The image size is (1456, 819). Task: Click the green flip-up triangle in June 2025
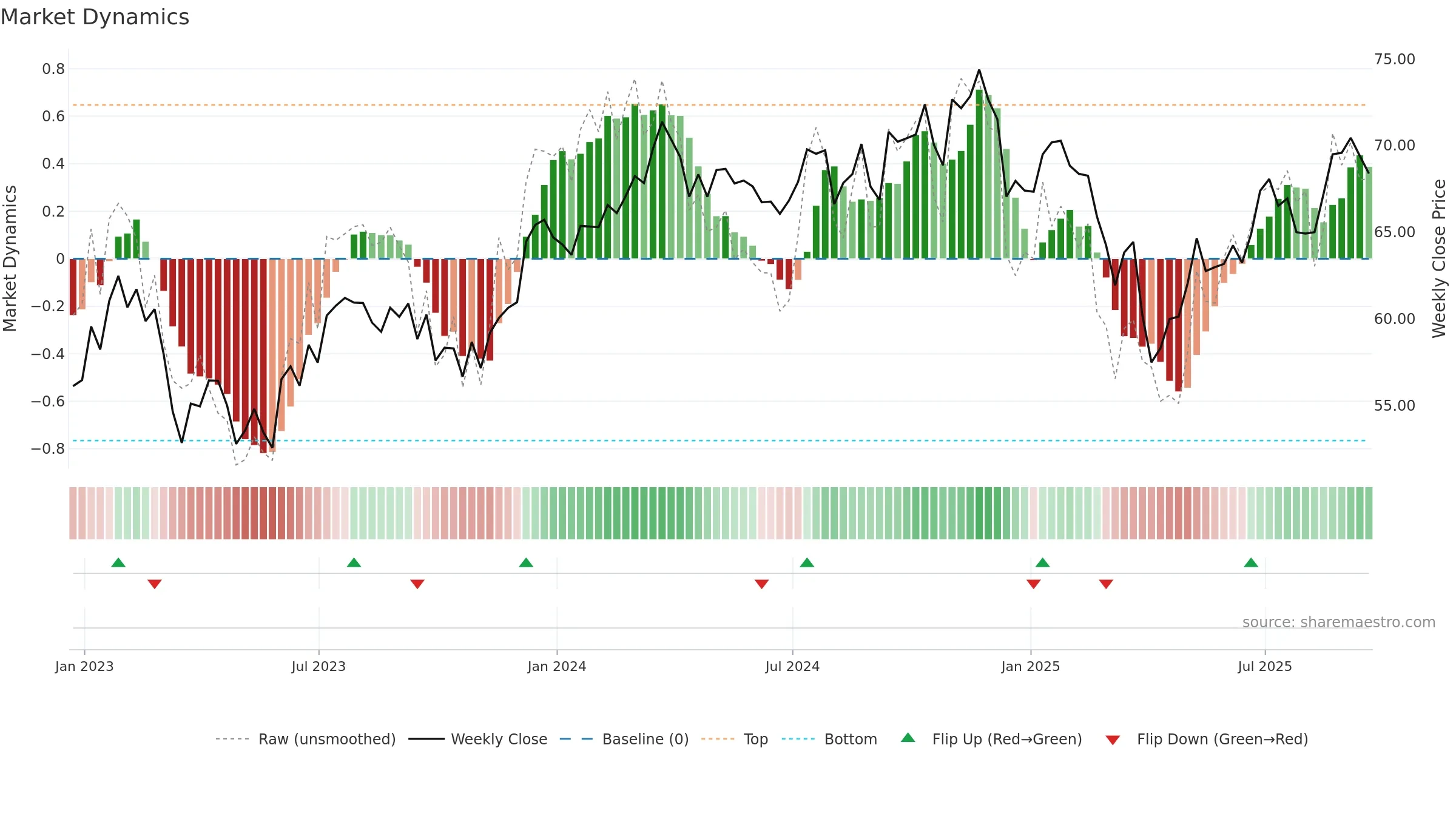1251,562
